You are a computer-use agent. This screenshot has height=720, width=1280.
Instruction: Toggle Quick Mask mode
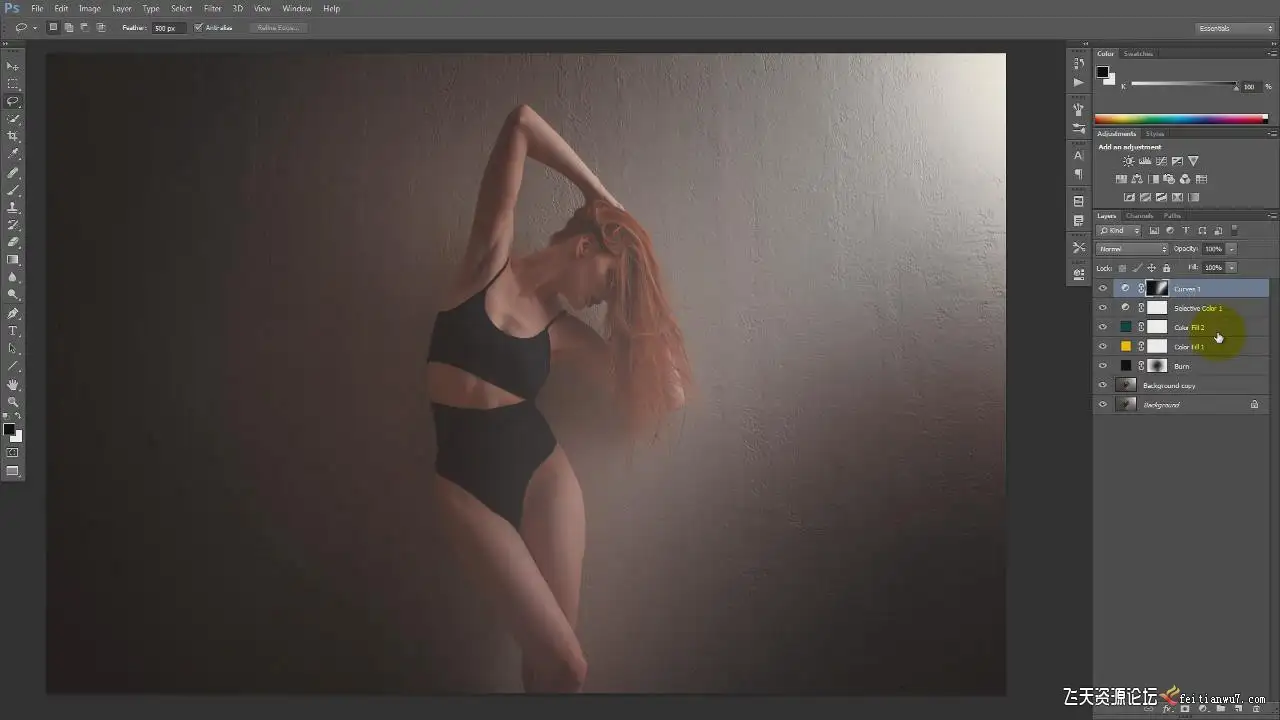(13, 453)
